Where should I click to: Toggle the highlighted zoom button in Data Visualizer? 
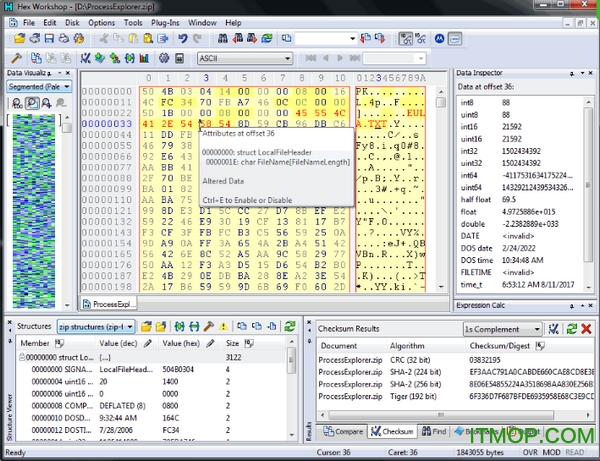point(32,103)
